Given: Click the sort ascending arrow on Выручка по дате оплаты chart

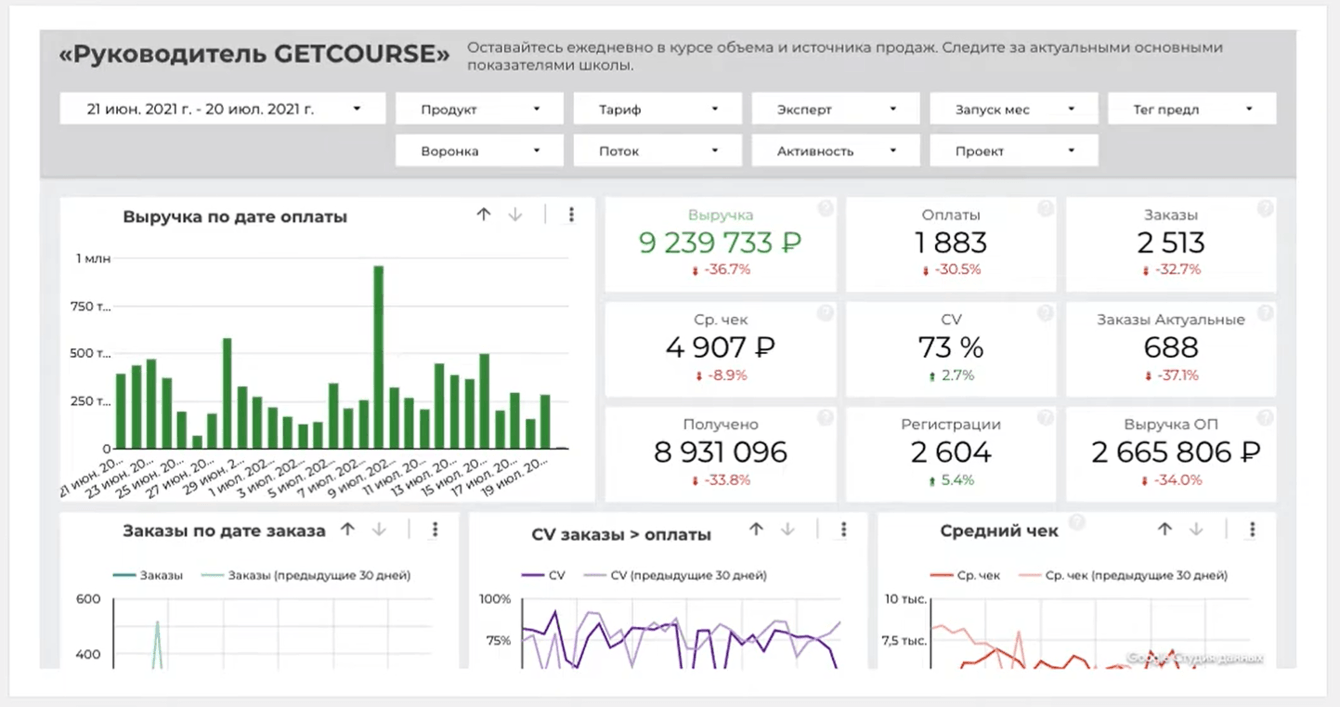Looking at the screenshot, I should tap(484, 215).
